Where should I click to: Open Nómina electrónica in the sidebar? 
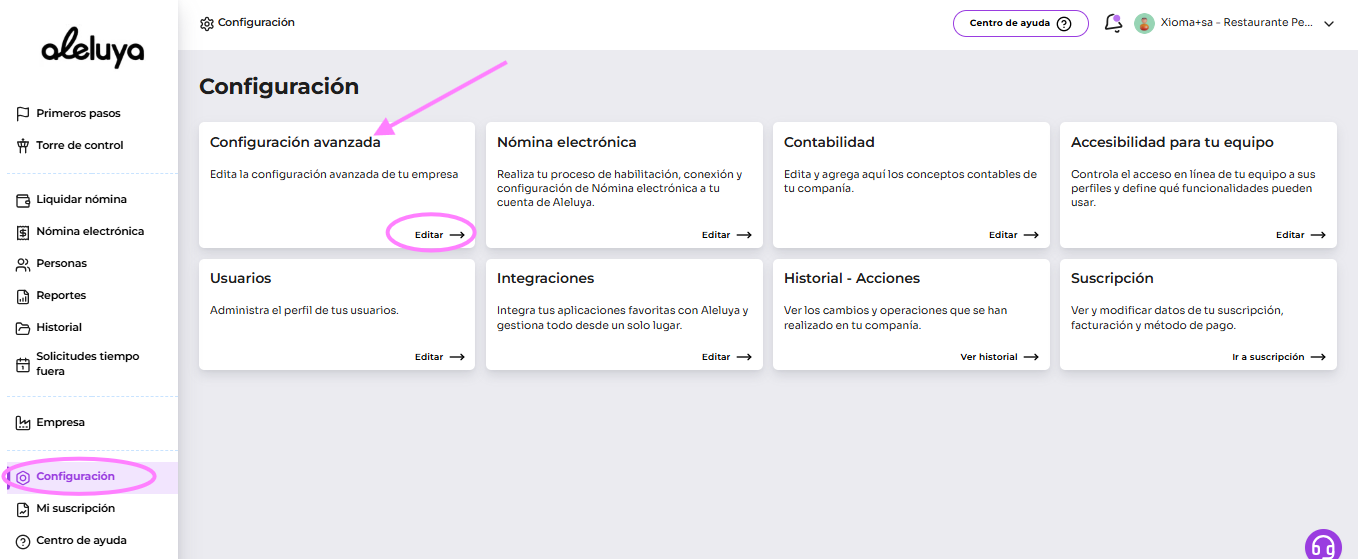(89, 232)
